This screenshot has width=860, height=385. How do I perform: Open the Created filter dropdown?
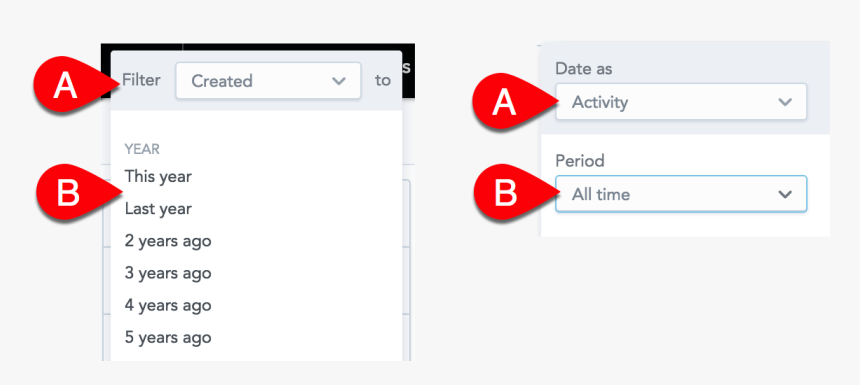tap(268, 81)
